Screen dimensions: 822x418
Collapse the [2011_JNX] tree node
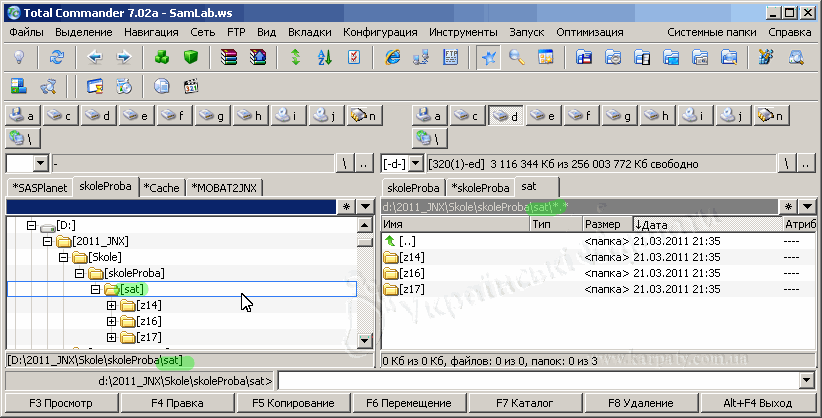(47, 241)
